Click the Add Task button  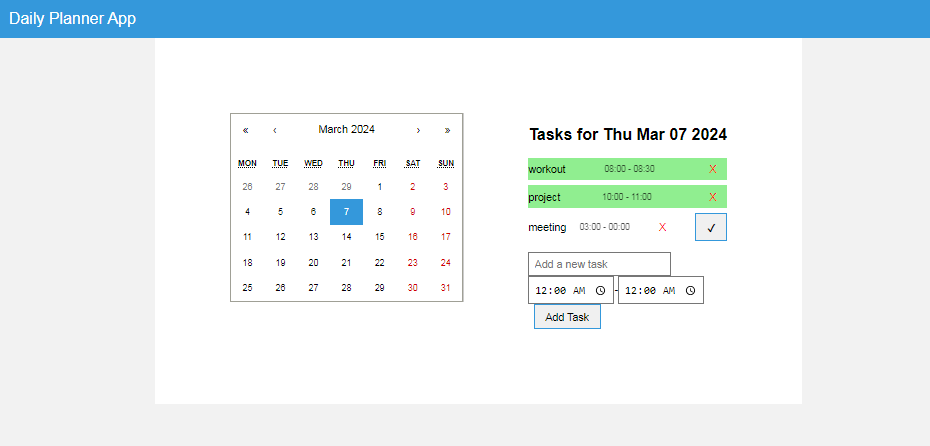point(567,317)
